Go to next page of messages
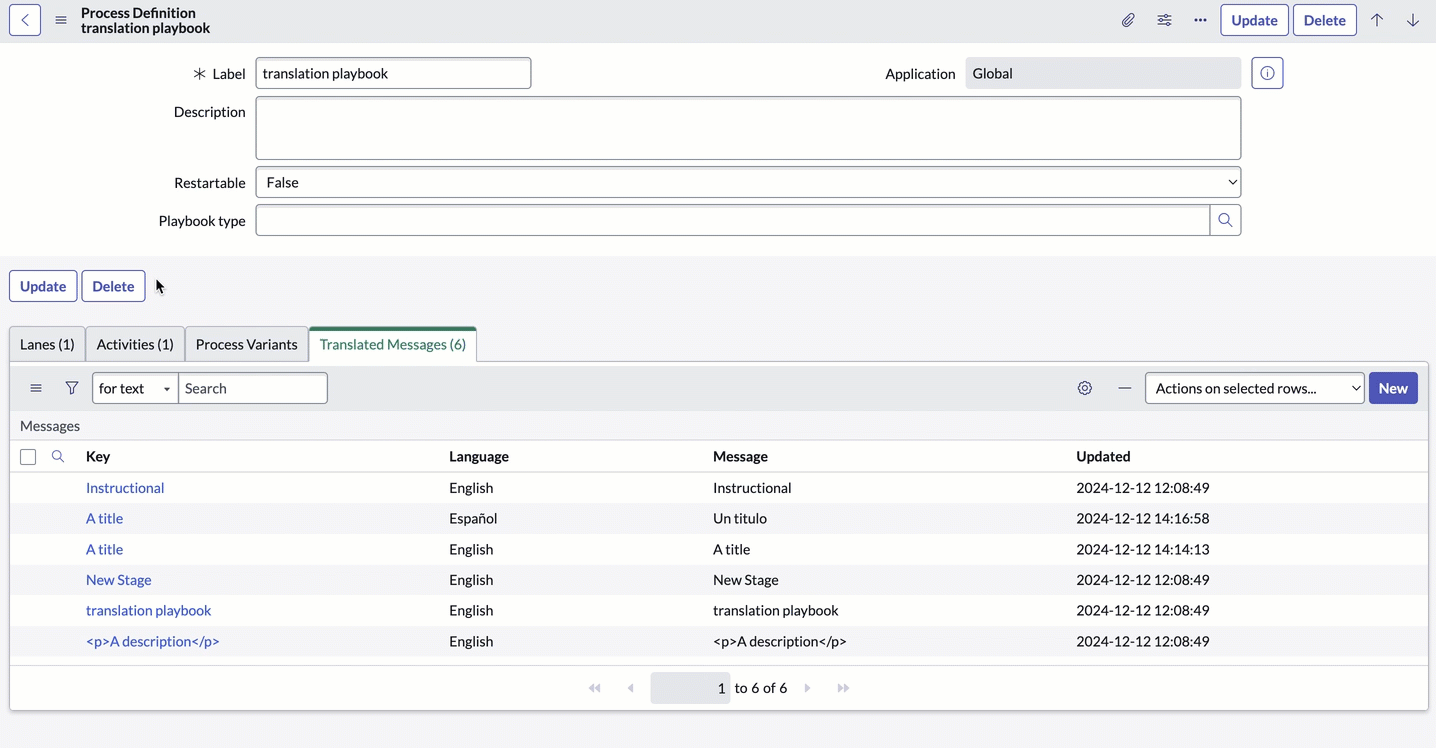The height and width of the screenshot is (748, 1436). [807, 688]
